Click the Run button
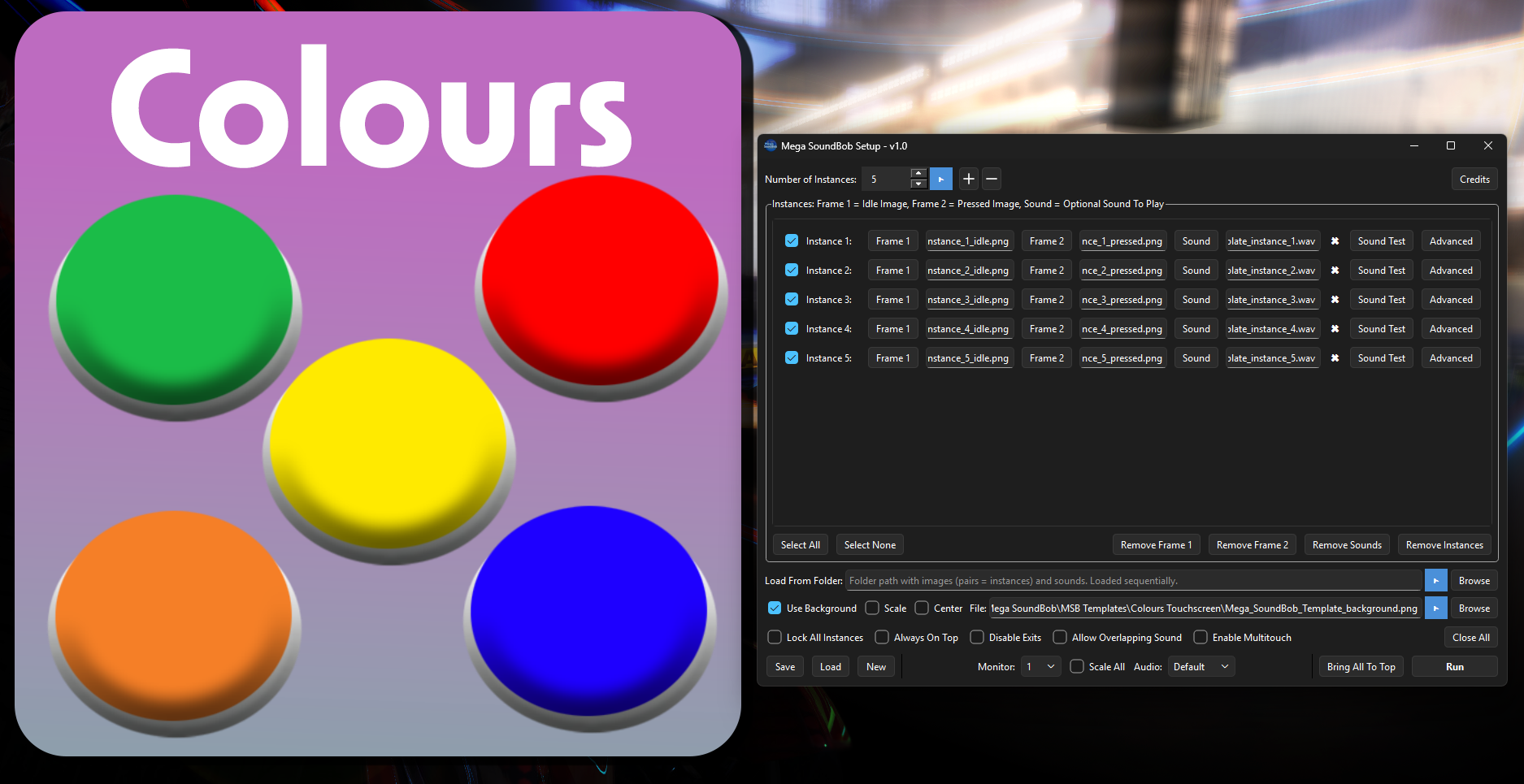Screen dimensions: 1524x784 click(1455, 667)
